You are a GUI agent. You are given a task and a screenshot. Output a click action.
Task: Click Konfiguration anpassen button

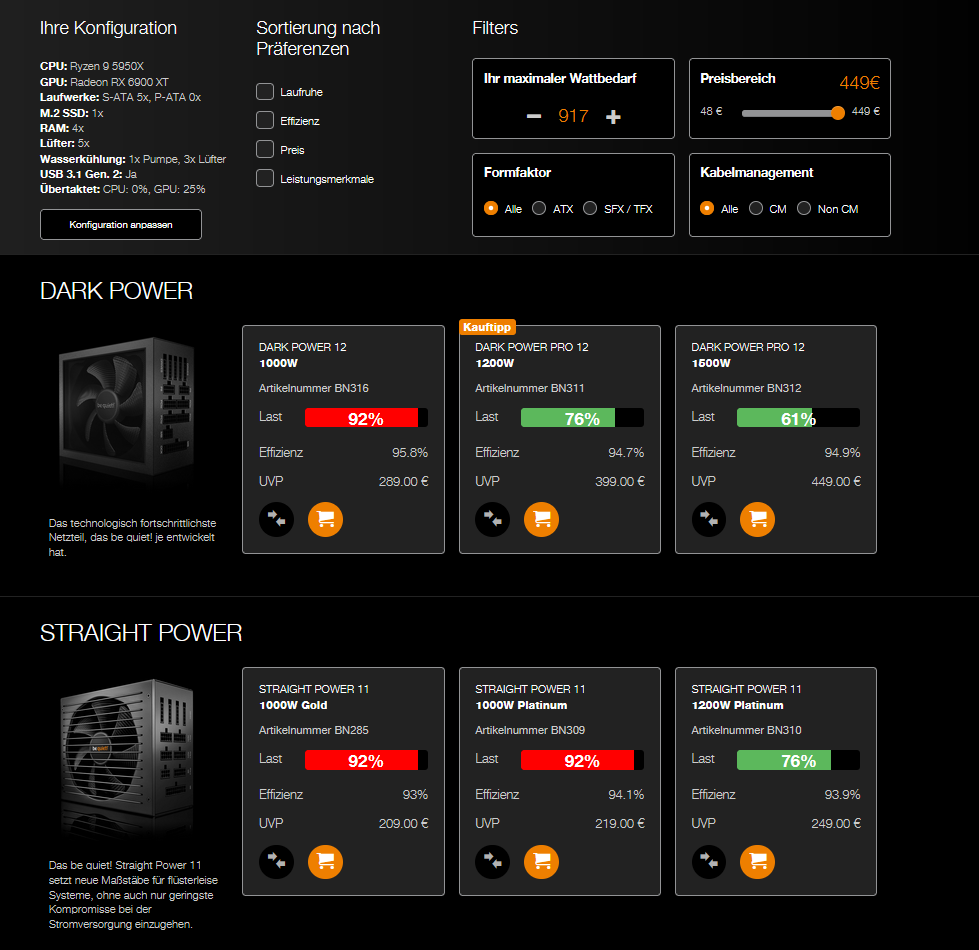coord(121,224)
